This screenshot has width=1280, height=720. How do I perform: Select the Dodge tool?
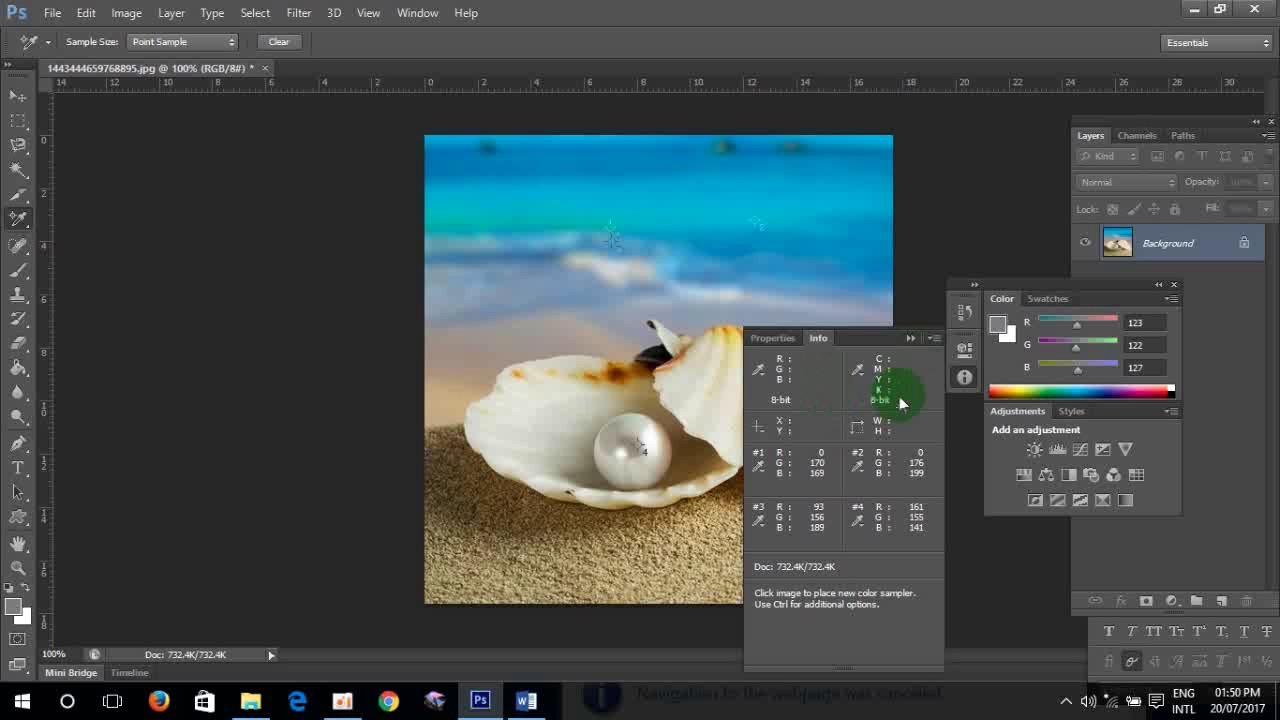click(18, 417)
